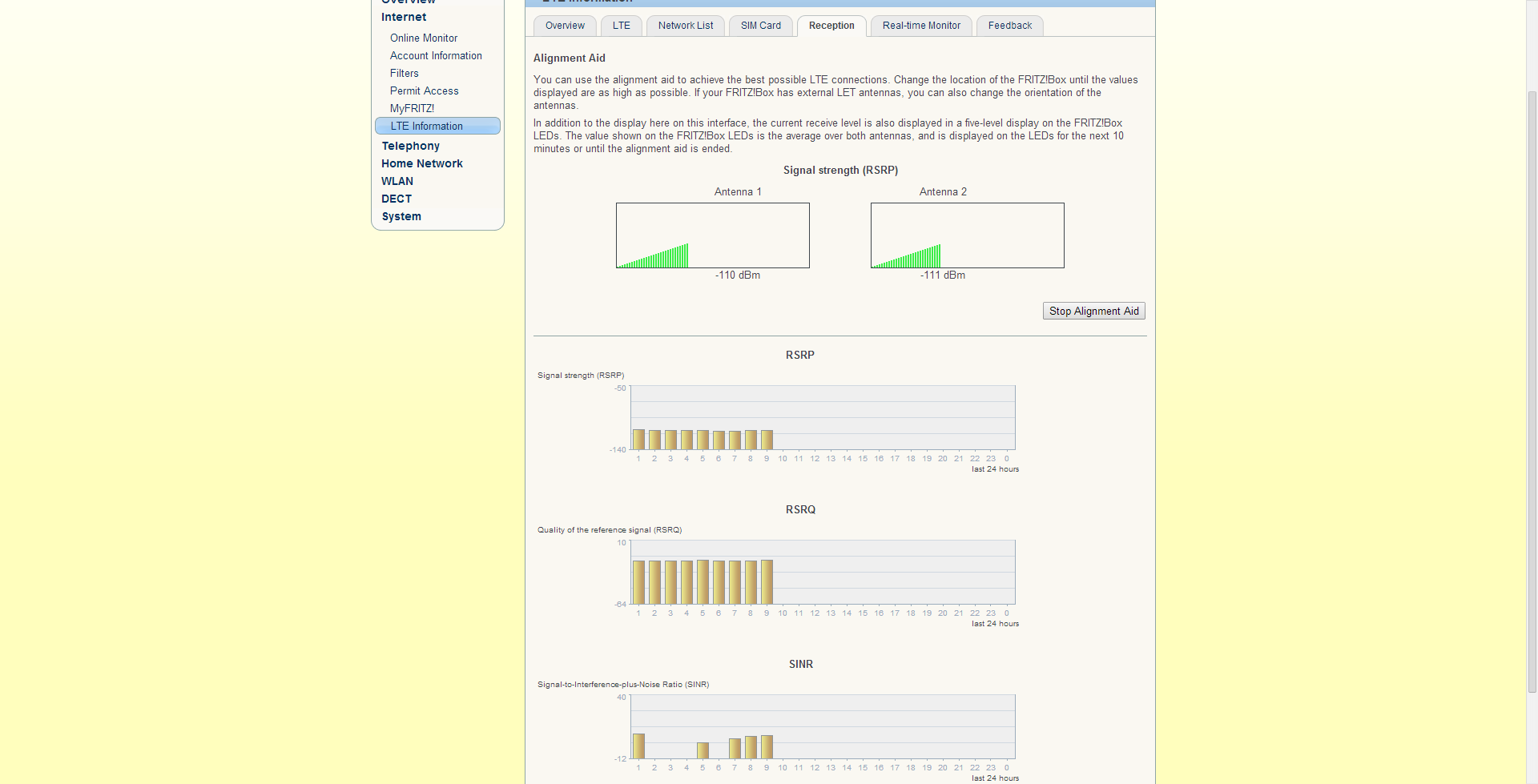Select the SIM Card tab
This screenshot has width=1538, height=784.
tap(761, 26)
